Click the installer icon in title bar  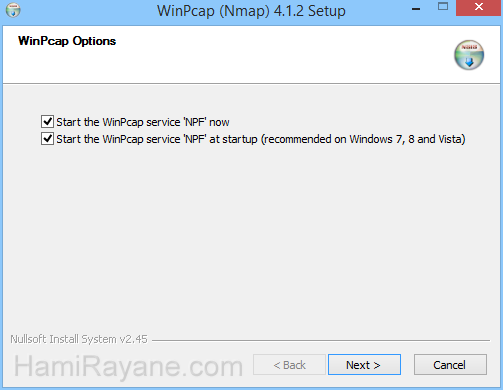tap(13, 10)
